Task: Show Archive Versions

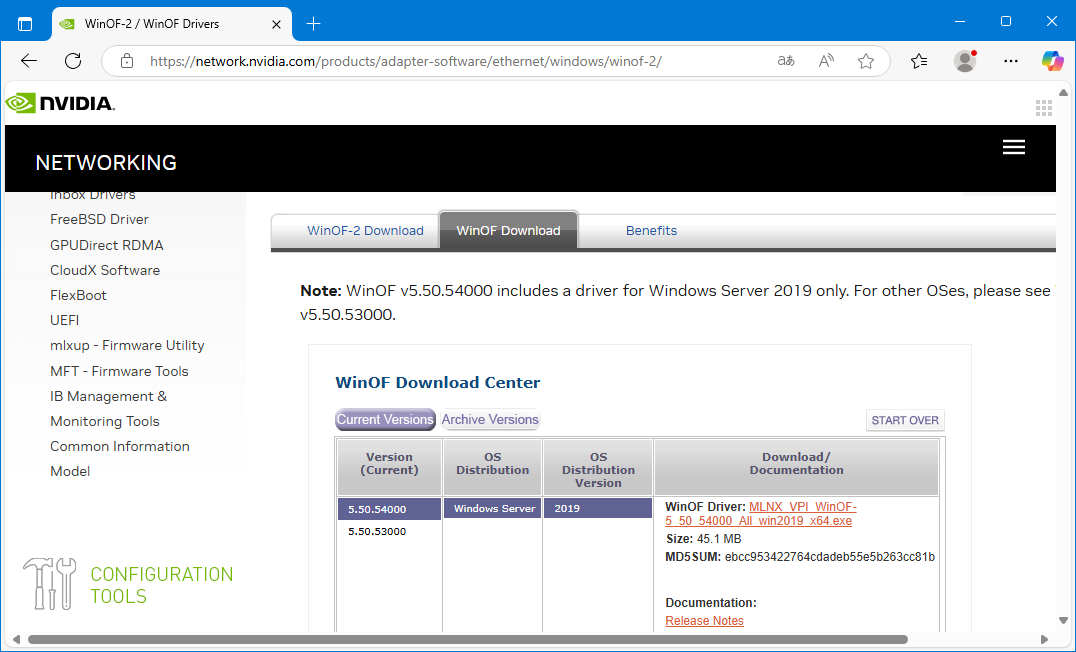Action: coord(490,420)
